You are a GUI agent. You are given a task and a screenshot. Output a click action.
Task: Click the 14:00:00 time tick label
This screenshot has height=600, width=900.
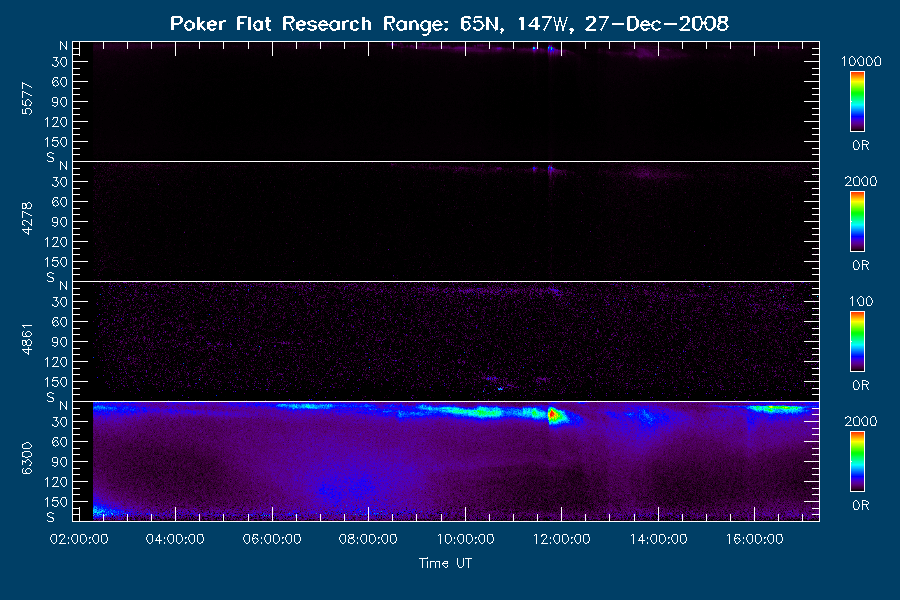click(658, 539)
